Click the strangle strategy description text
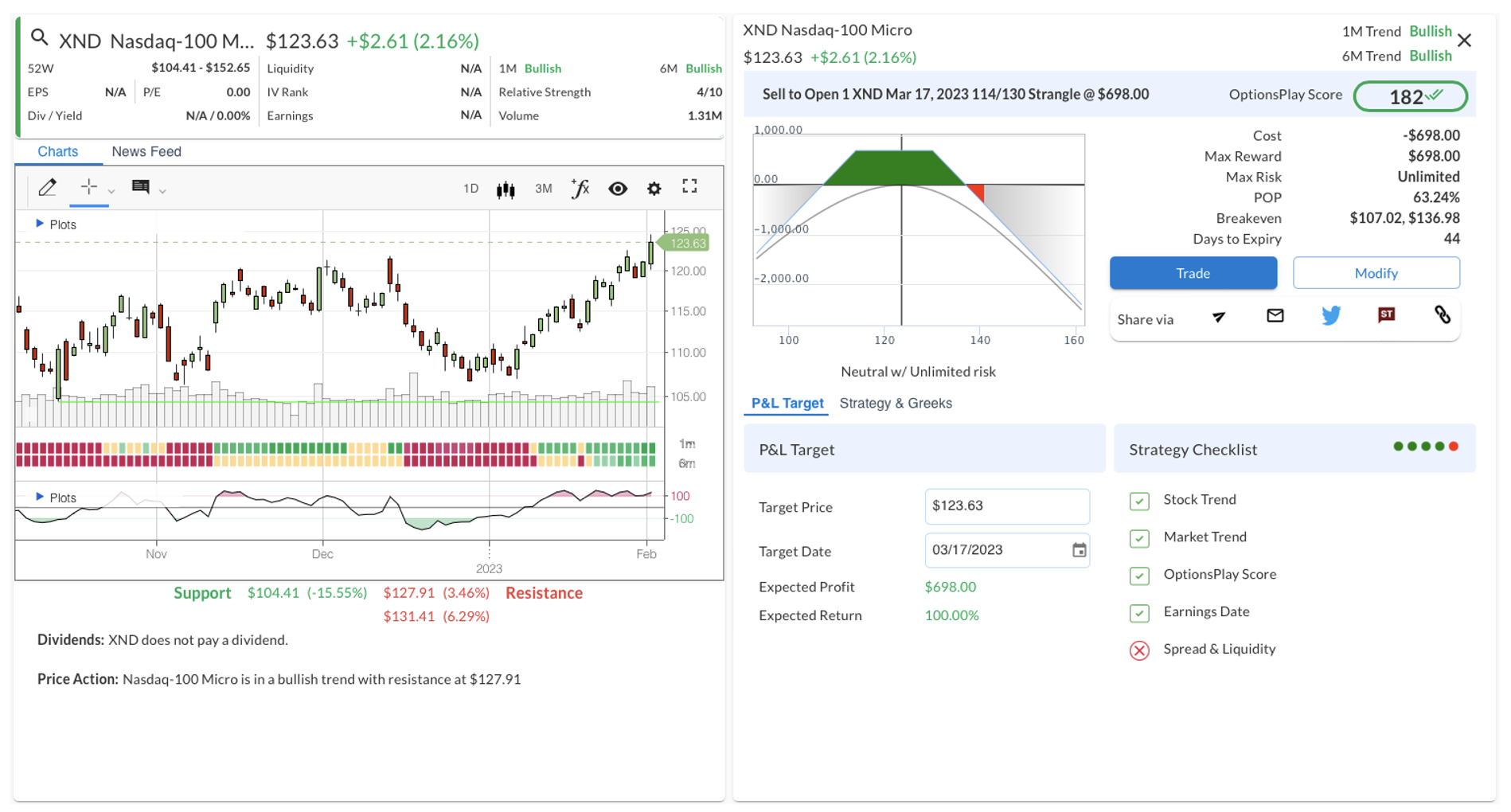 point(955,94)
